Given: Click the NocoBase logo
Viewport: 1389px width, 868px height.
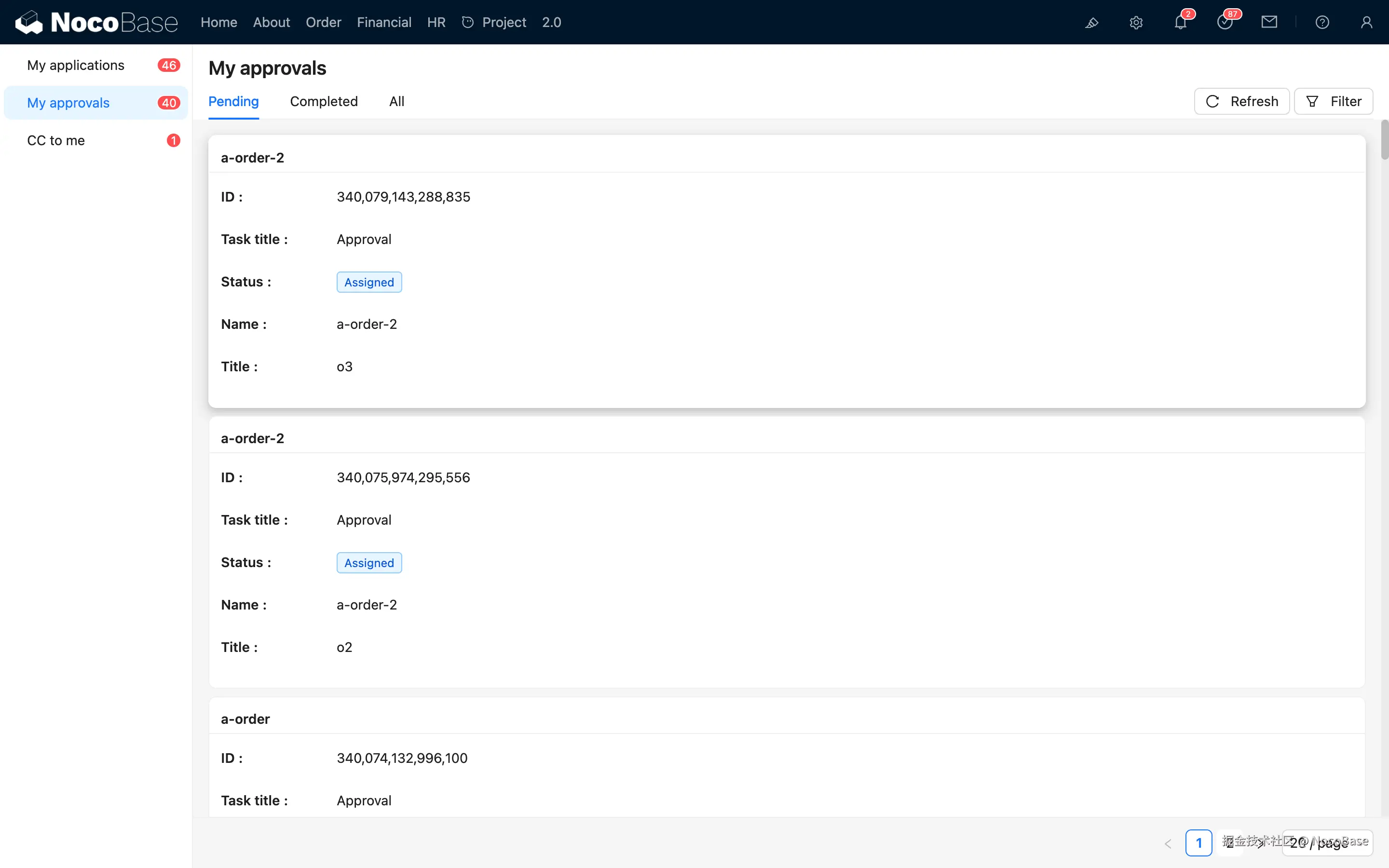Looking at the screenshot, I should pyautogui.click(x=96, y=22).
